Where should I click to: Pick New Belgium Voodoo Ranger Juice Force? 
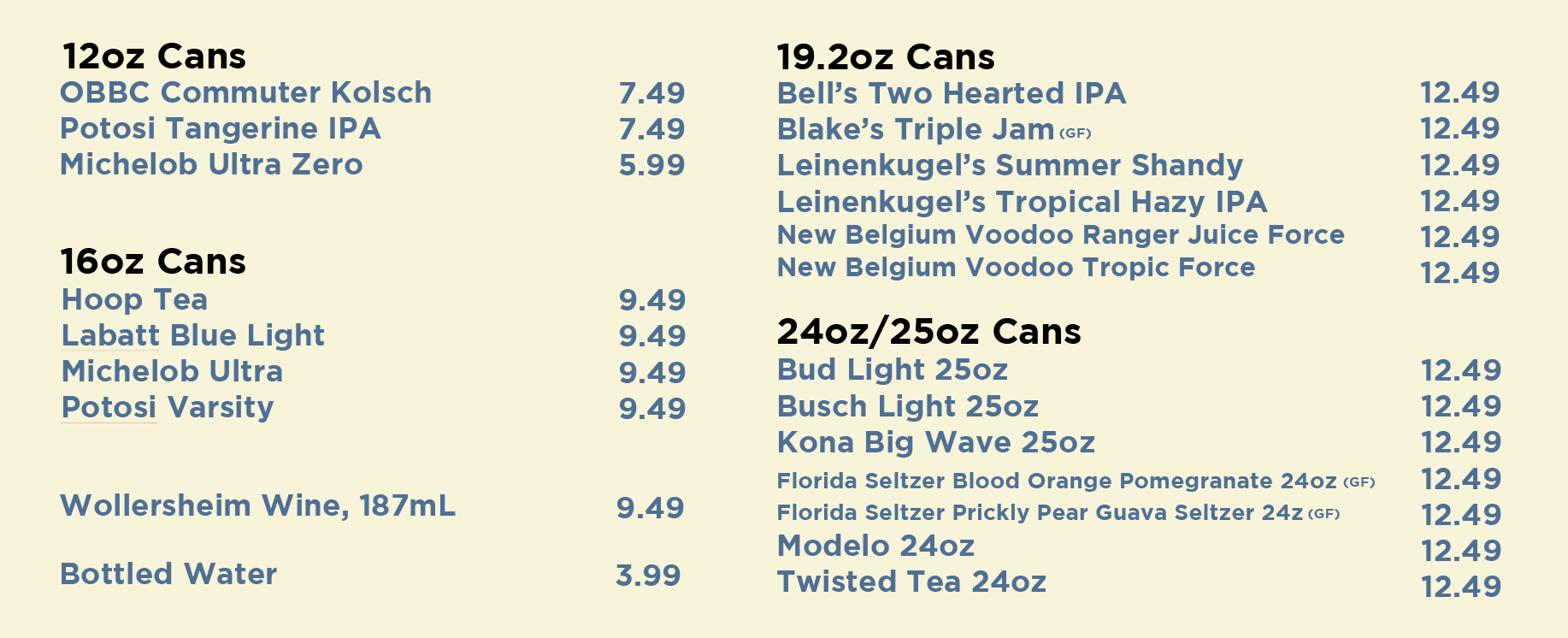click(x=1061, y=235)
